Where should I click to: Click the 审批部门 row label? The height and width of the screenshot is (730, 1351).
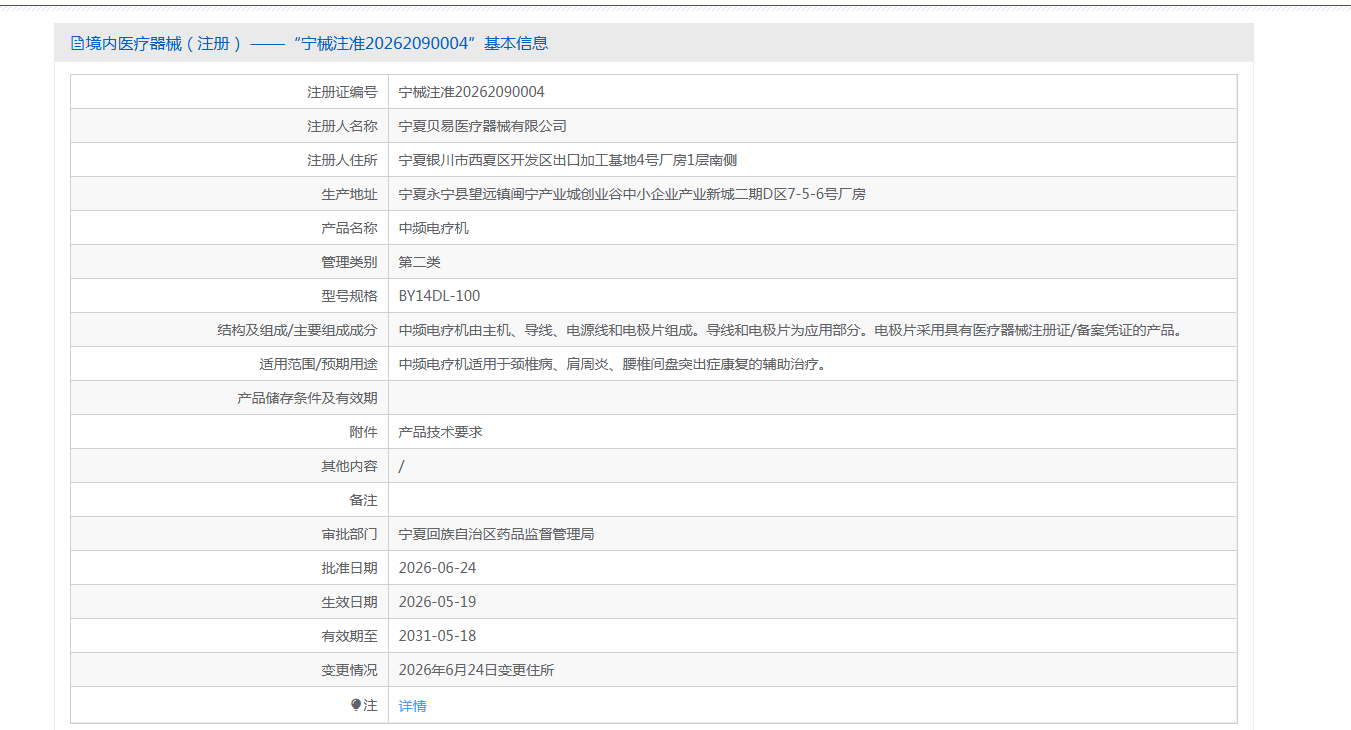tap(349, 534)
